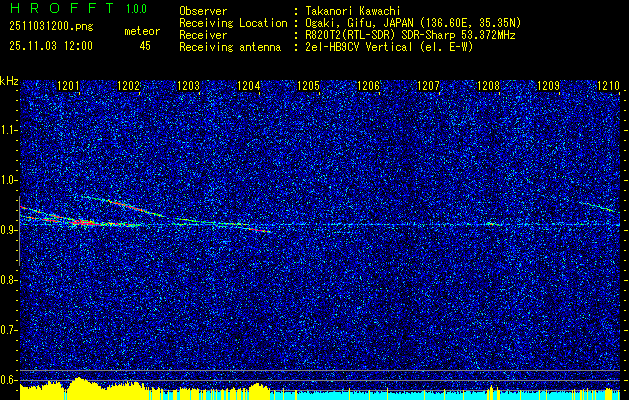Click the meteor count 45
This screenshot has width=629, height=400.
point(145,46)
